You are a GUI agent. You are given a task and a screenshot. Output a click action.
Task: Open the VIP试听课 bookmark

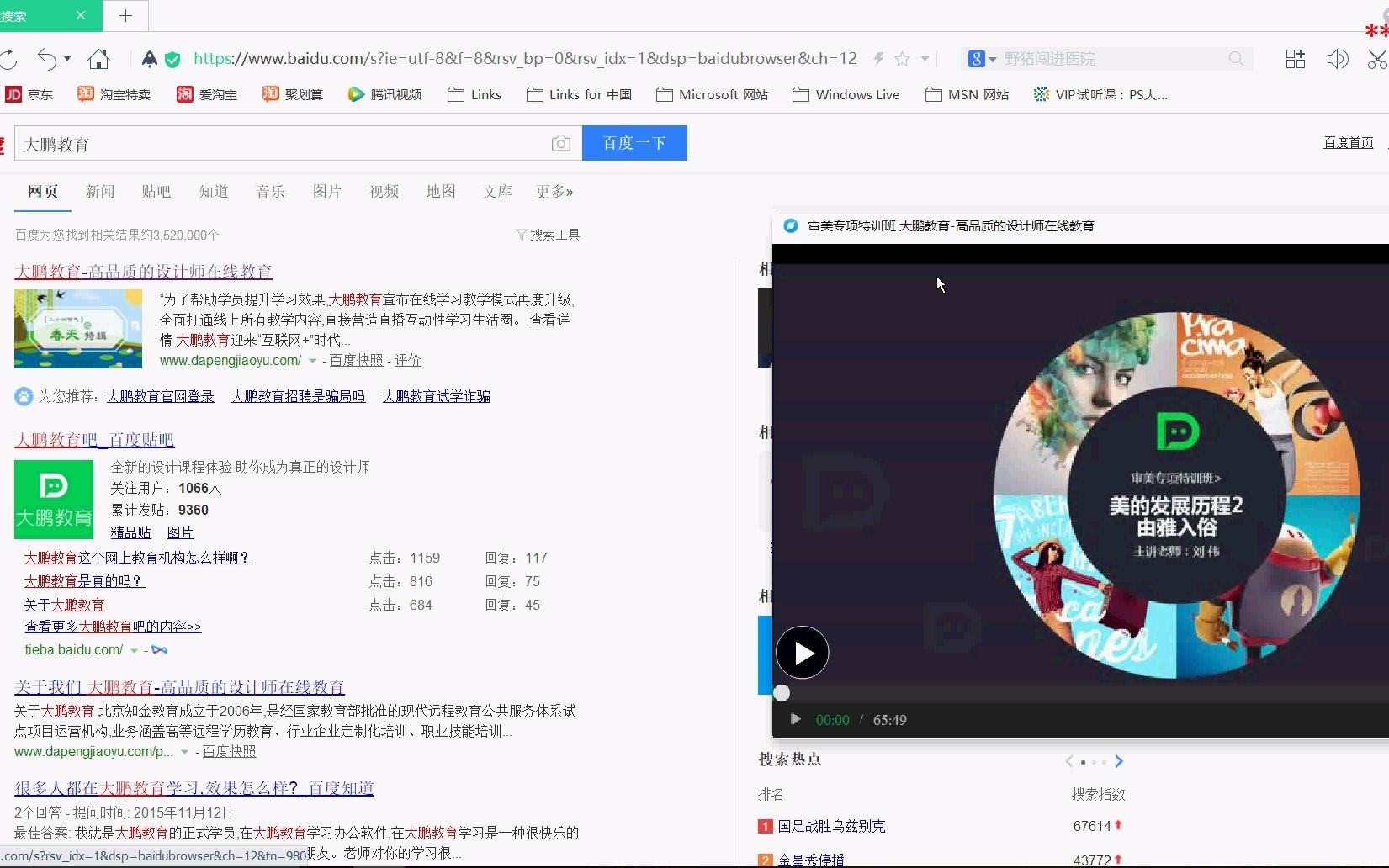(1100, 94)
